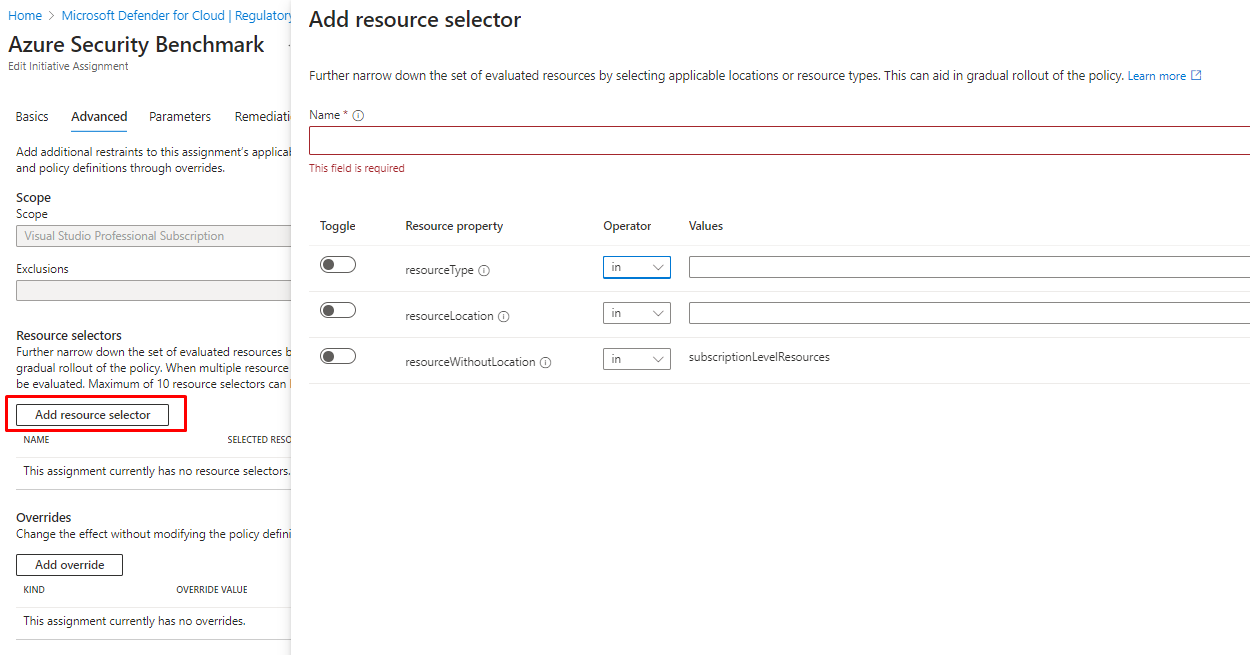The height and width of the screenshot is (655, 1250).
Task: Open operator dropdown for resourceType
Action: 636,267
